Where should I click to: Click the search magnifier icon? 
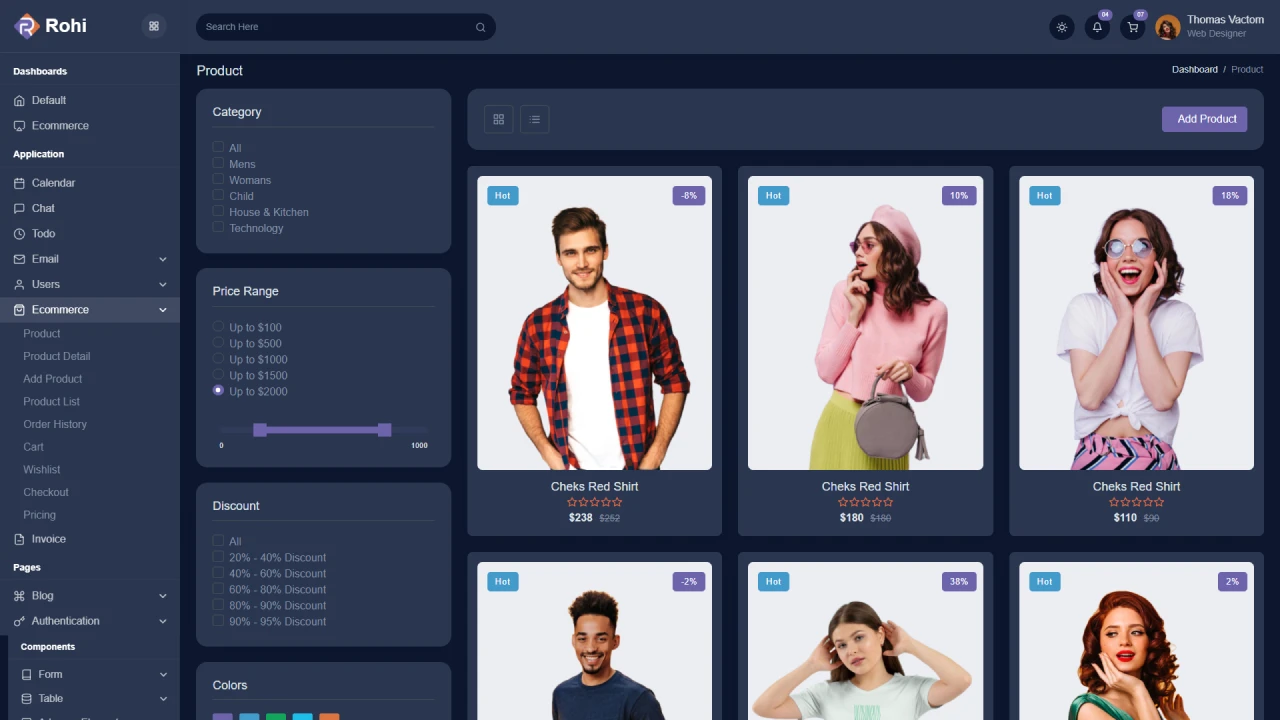click(x=480, y=27)
